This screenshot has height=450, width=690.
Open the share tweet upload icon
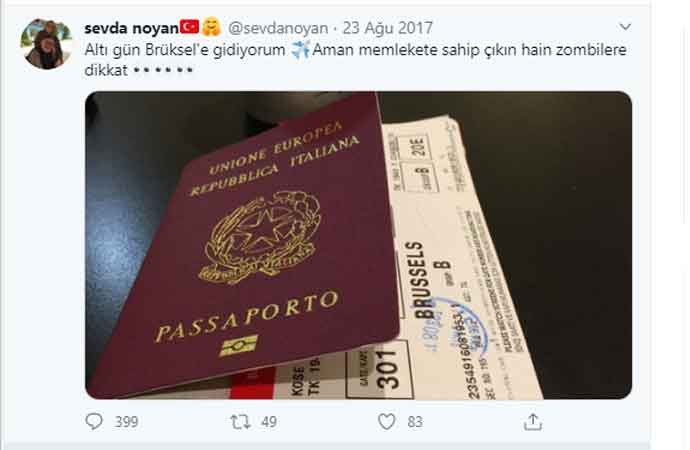(533, 421)
